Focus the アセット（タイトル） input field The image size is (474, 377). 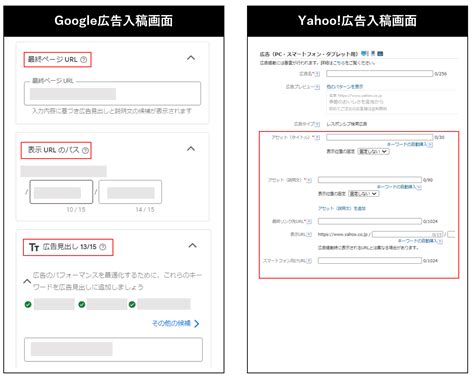pos(379,137)
